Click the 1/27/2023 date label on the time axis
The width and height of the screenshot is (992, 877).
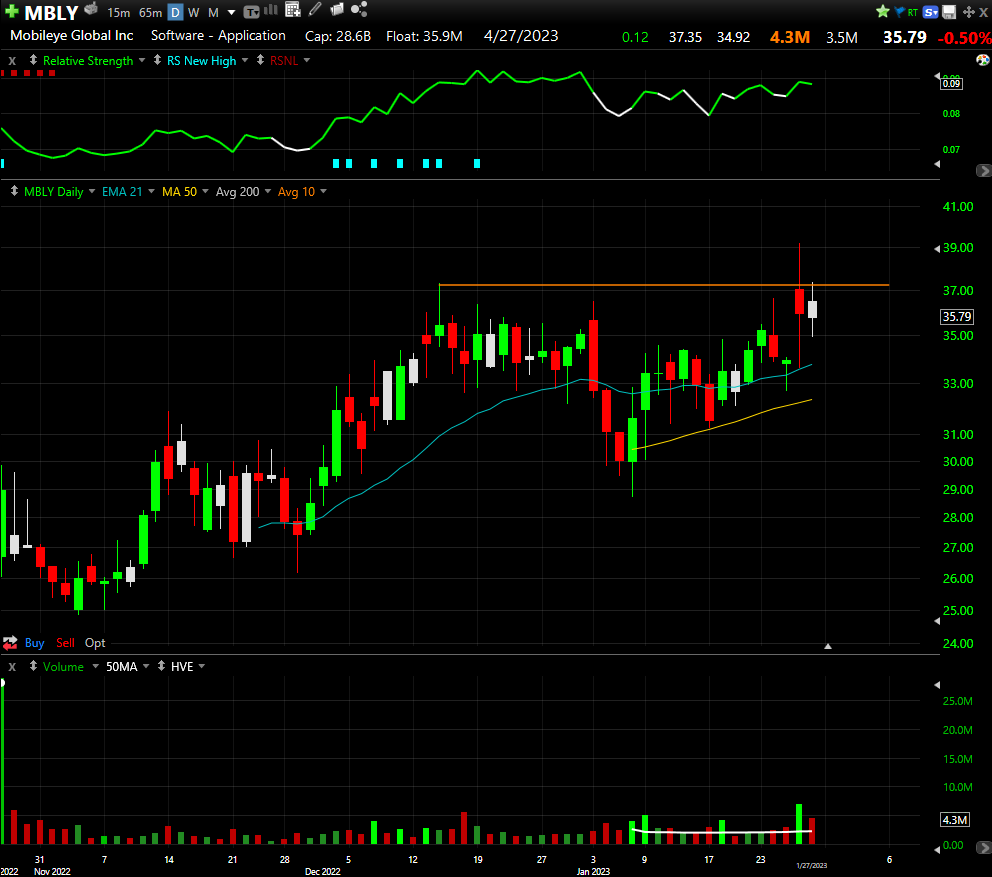812,866
